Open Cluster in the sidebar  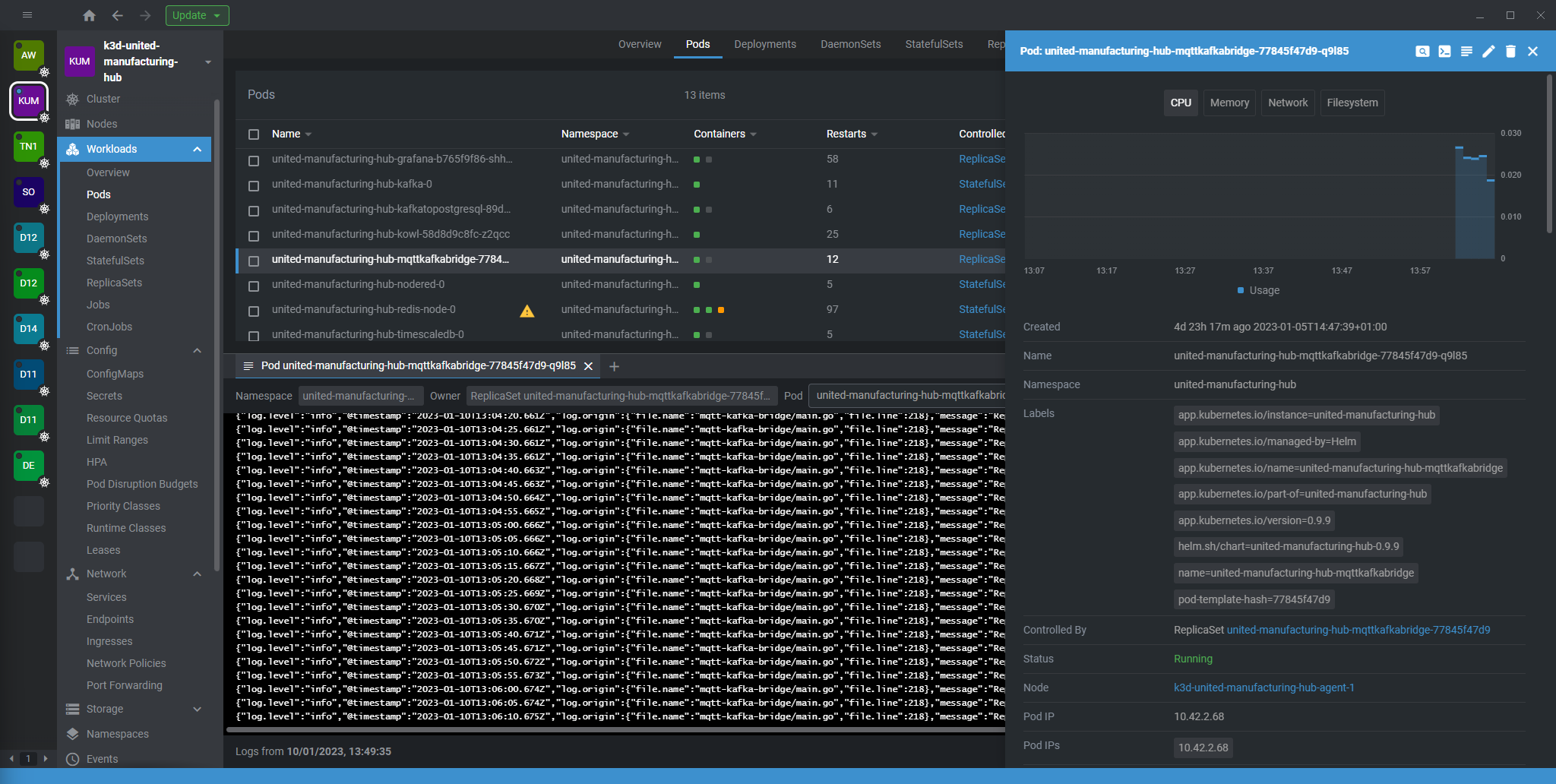pyautogui.click(x=103, y=99)
